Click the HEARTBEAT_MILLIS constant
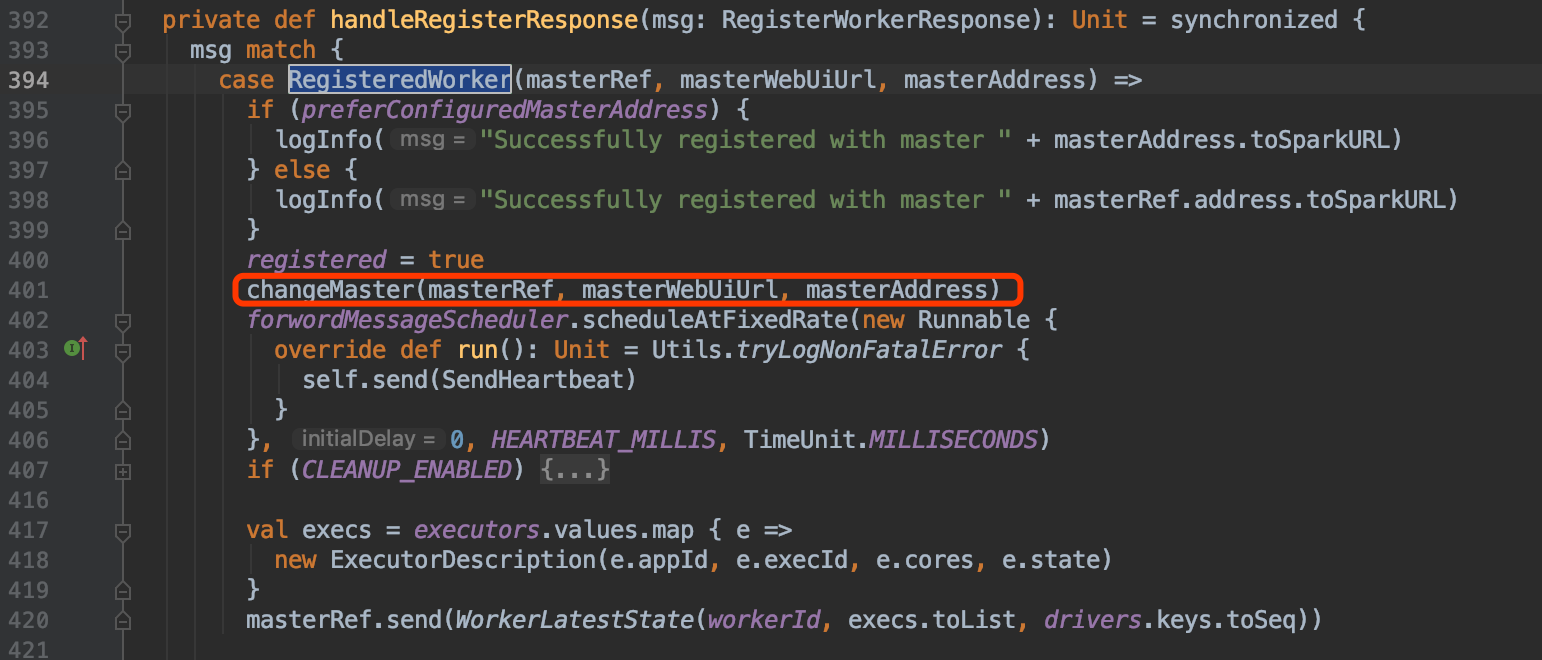1542x660 pixels. 603,440
